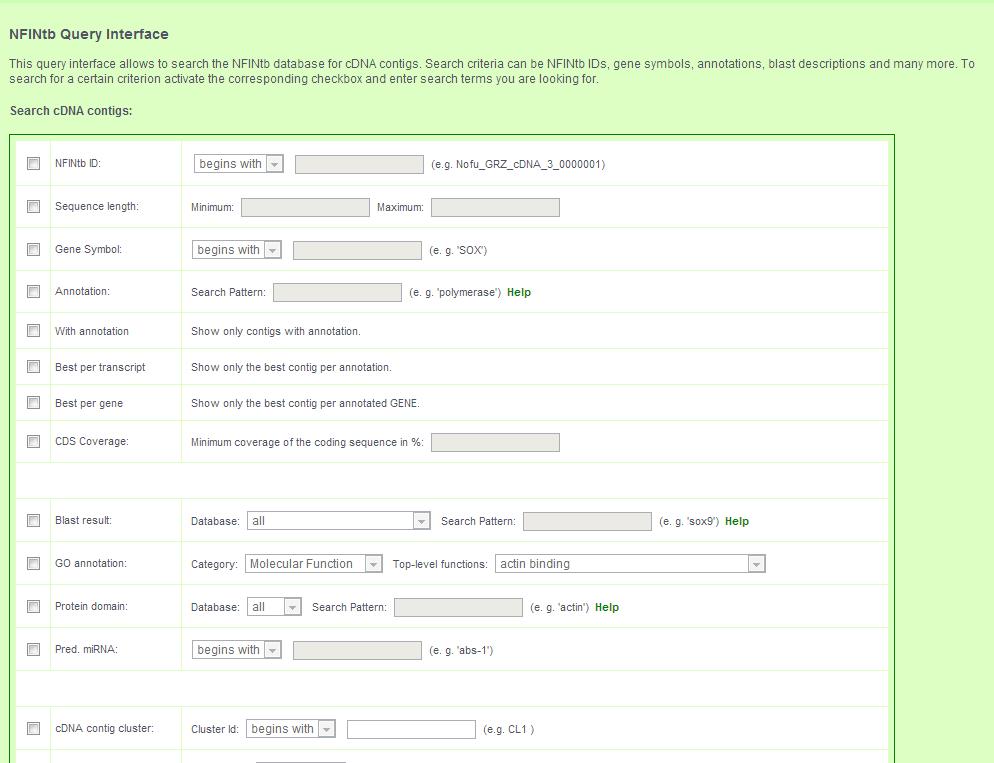Image resolution: width=994 pixels, height=763 pixels.
Task: Open the Protein domain Help link
Action: tap(607, 607)
